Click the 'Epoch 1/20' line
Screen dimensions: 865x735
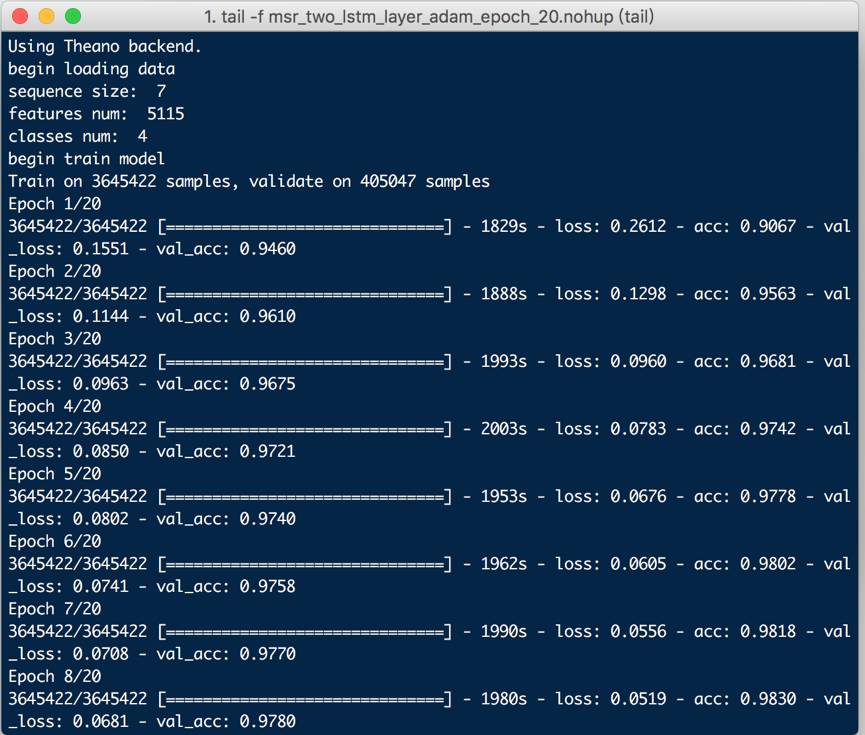click(x=55, y=204)
